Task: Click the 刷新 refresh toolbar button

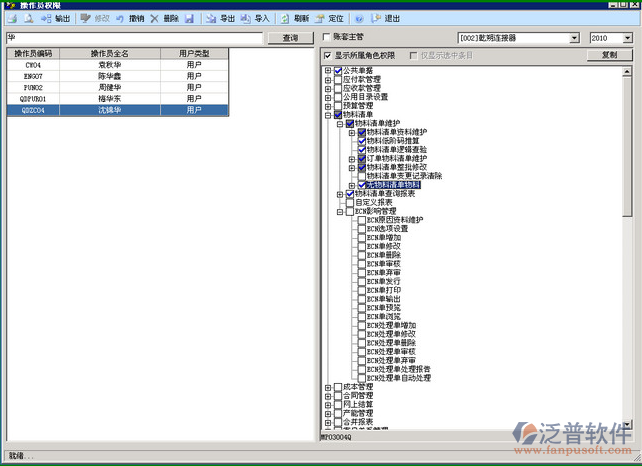Action: pyautogui.click(x=295, y=19)
